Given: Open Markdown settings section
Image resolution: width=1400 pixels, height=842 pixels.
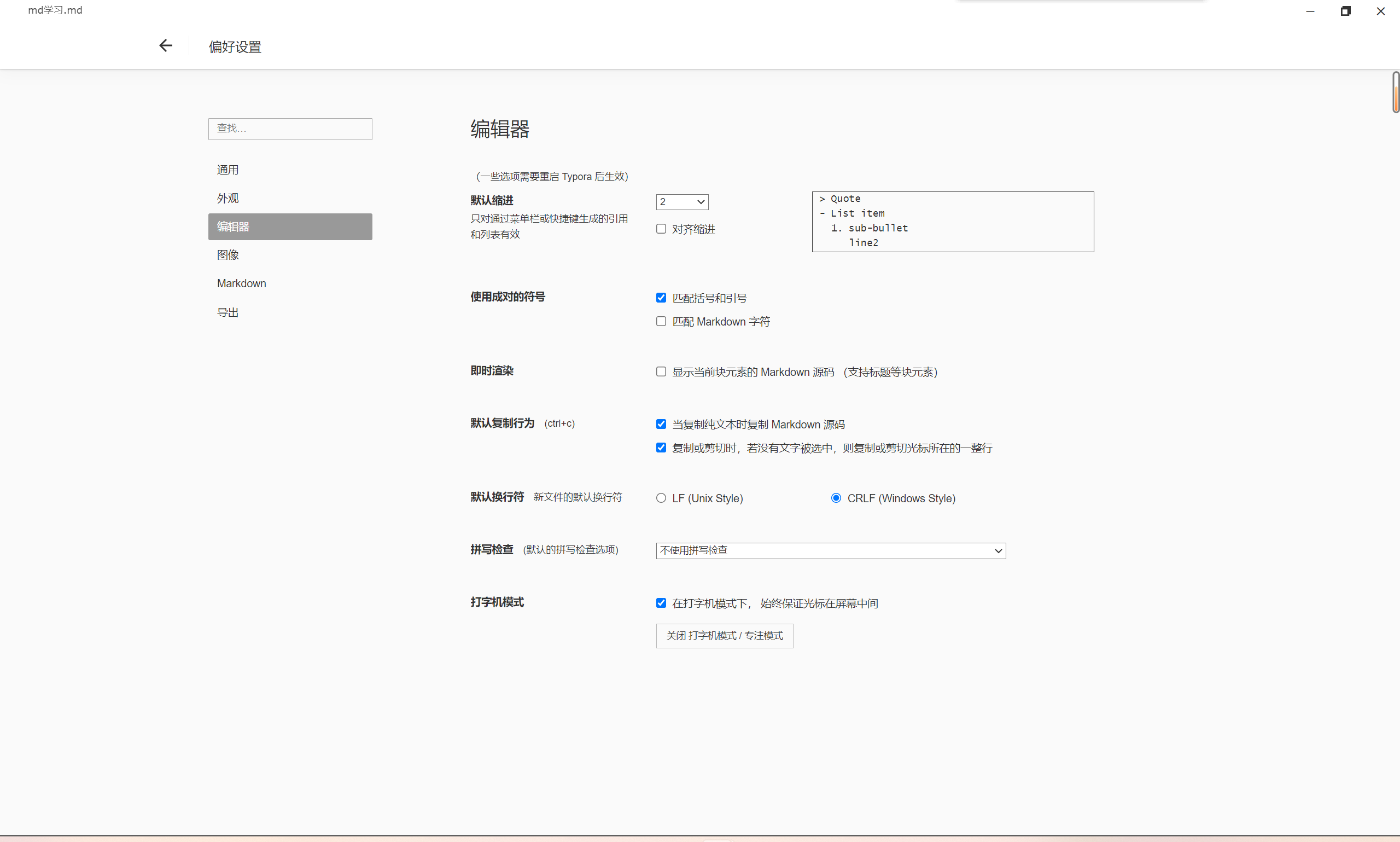Looking at the screenshot, I should (x=242, y=283).
